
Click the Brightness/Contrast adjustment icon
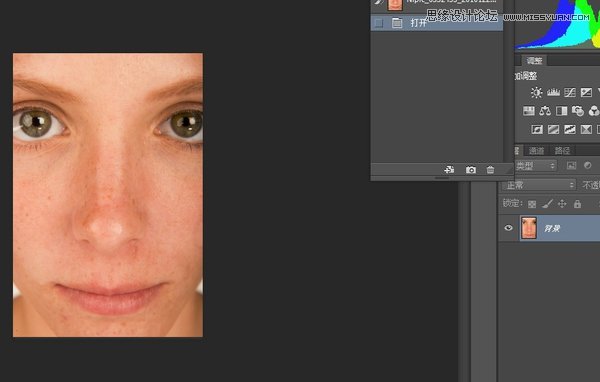(536, 92)
